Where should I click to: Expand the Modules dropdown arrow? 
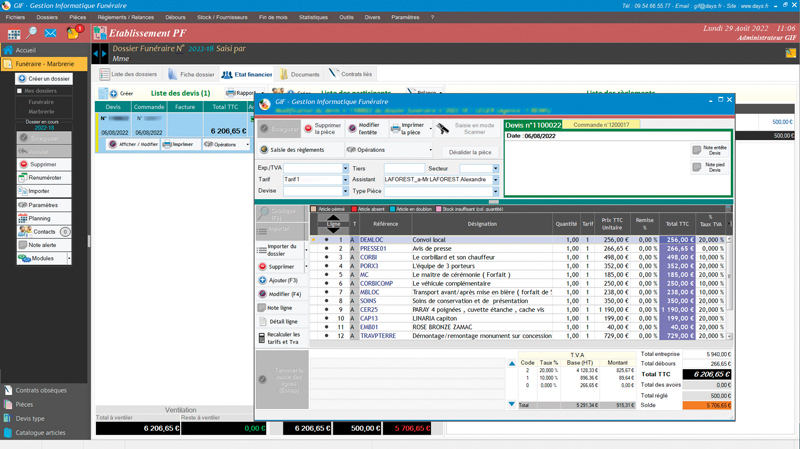pyautogui.click(x=69, y=258)
